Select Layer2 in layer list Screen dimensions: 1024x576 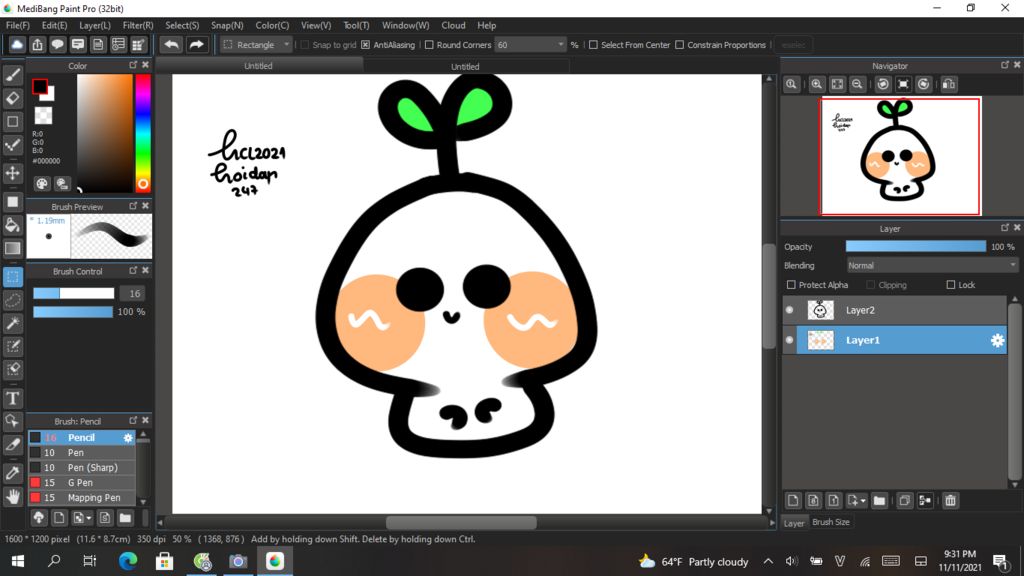pyautogui.click(x=895, y=310)
